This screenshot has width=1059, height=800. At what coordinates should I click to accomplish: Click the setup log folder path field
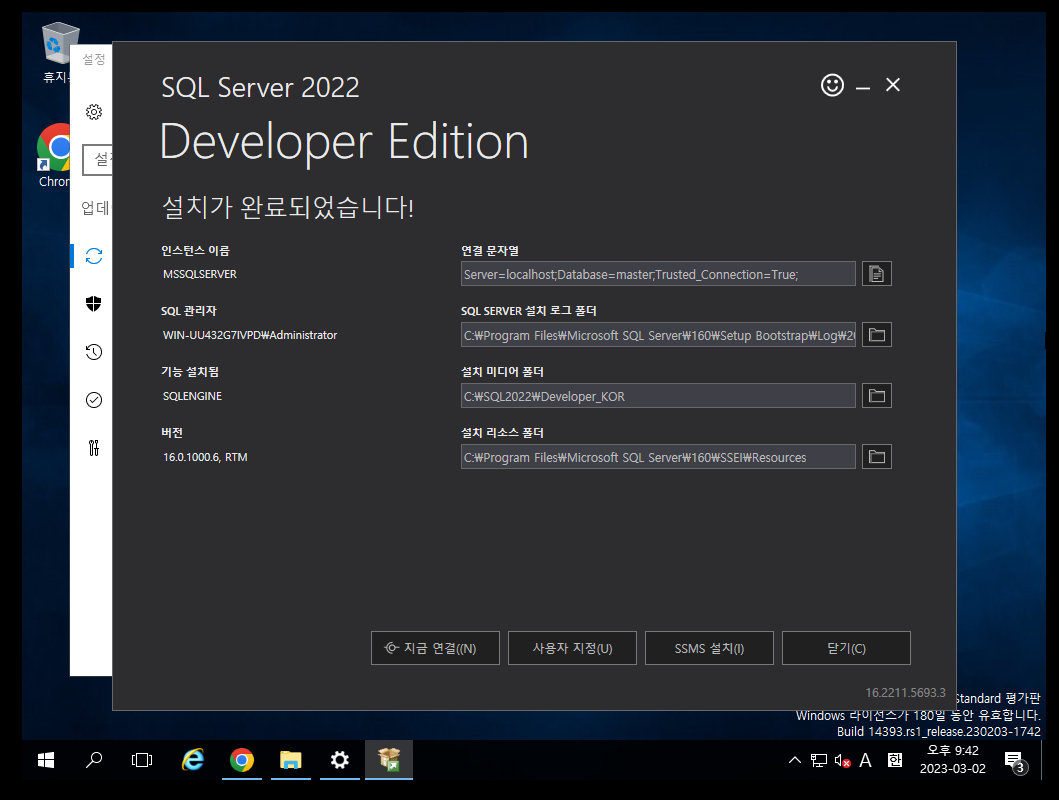click(658, 335)
